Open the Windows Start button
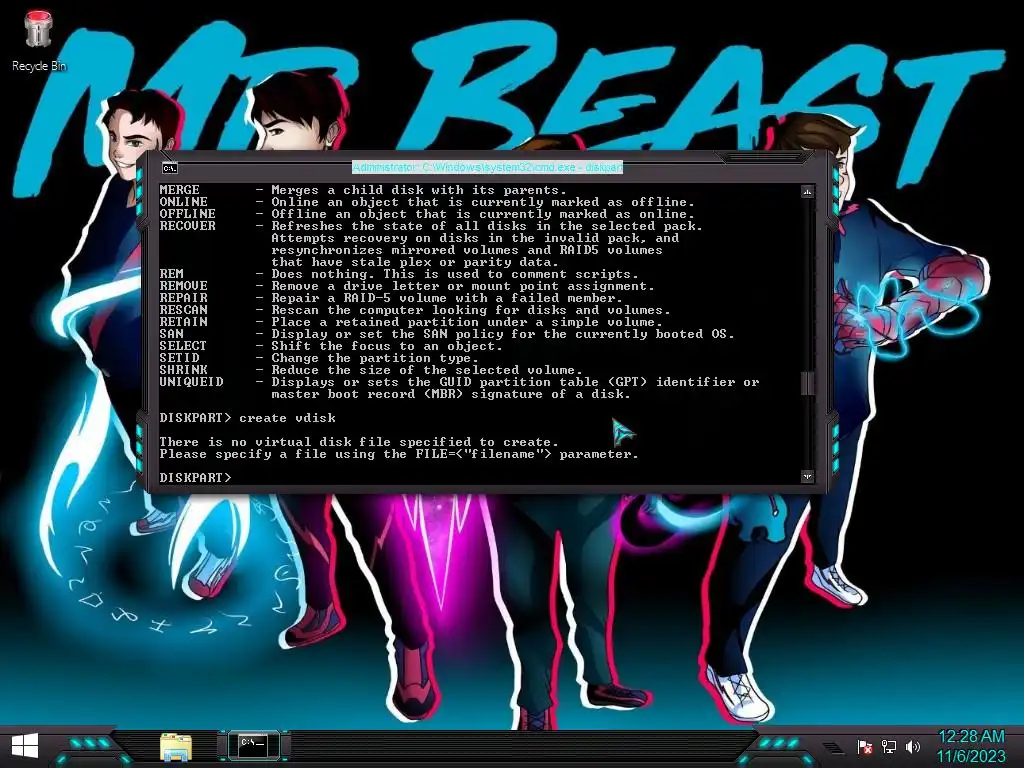1024x768 pixels. pos(25,746)
